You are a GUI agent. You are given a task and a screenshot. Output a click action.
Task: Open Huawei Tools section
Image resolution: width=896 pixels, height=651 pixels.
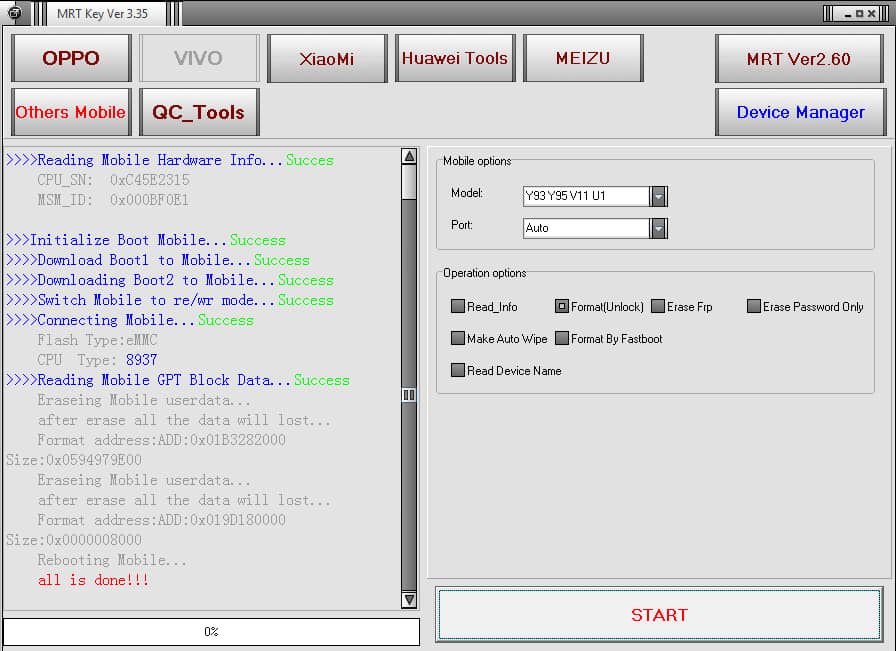(455, 58)
